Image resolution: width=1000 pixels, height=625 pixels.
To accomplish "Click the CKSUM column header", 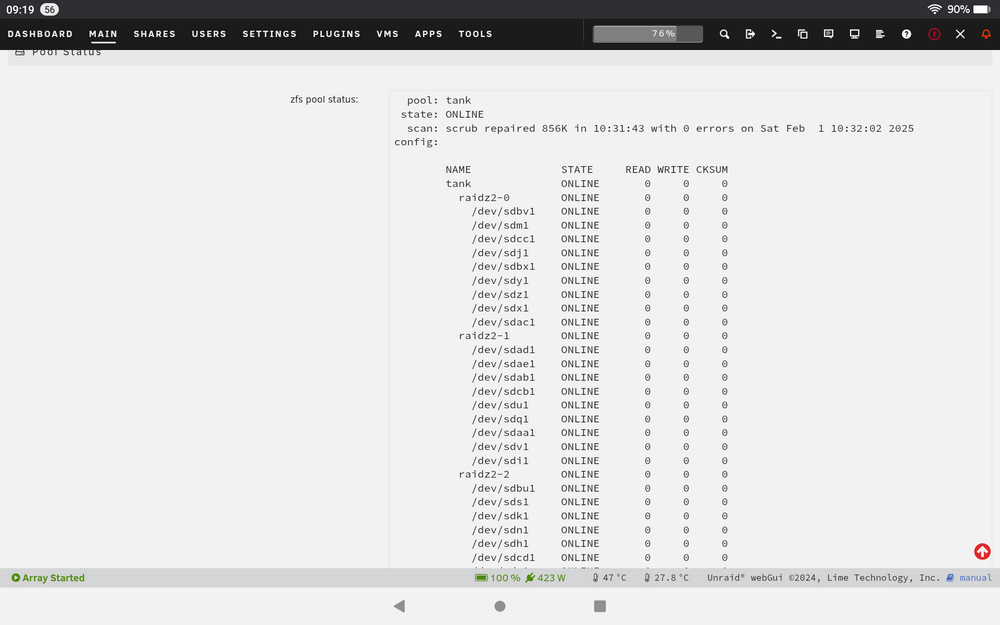I will [712, 170].
